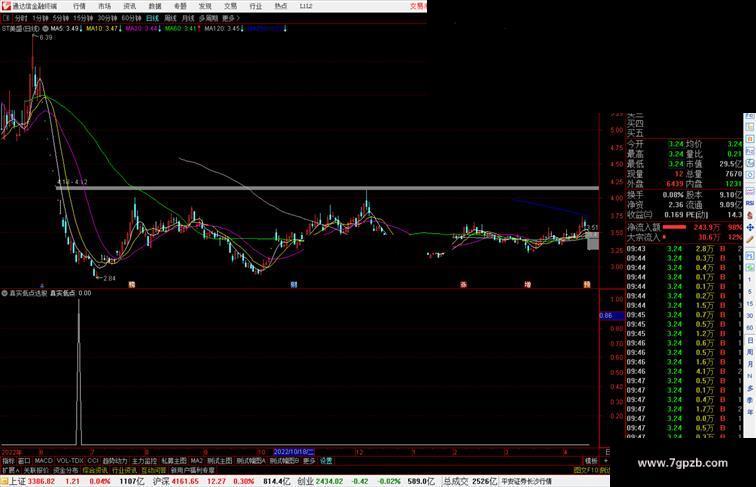Click the period toolbar leftmost icon
Viewport: 756px width, 487px height.
6,18
